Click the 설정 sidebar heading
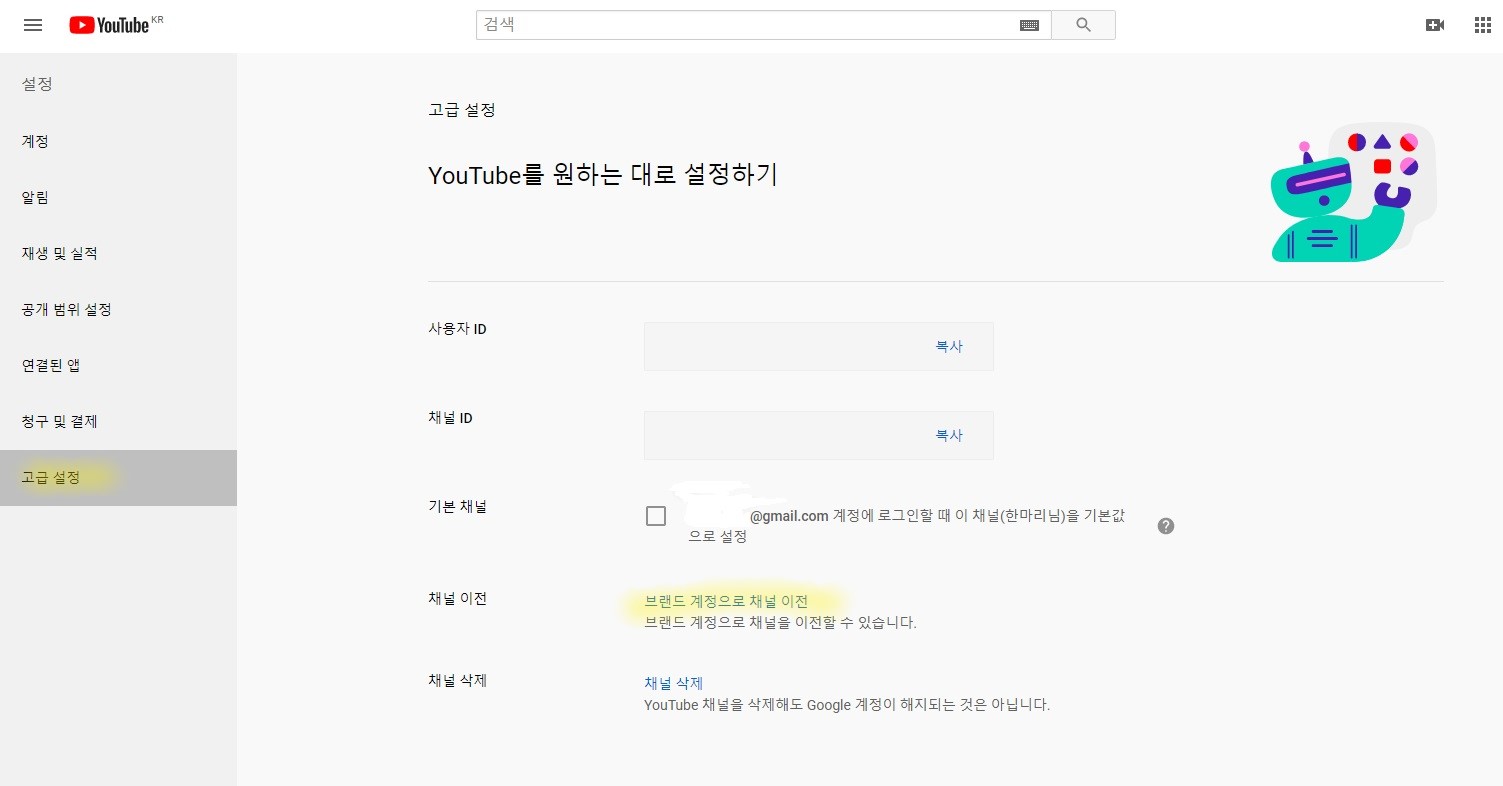This screenshot has height=786, width=1503. (x=37, y=85)
